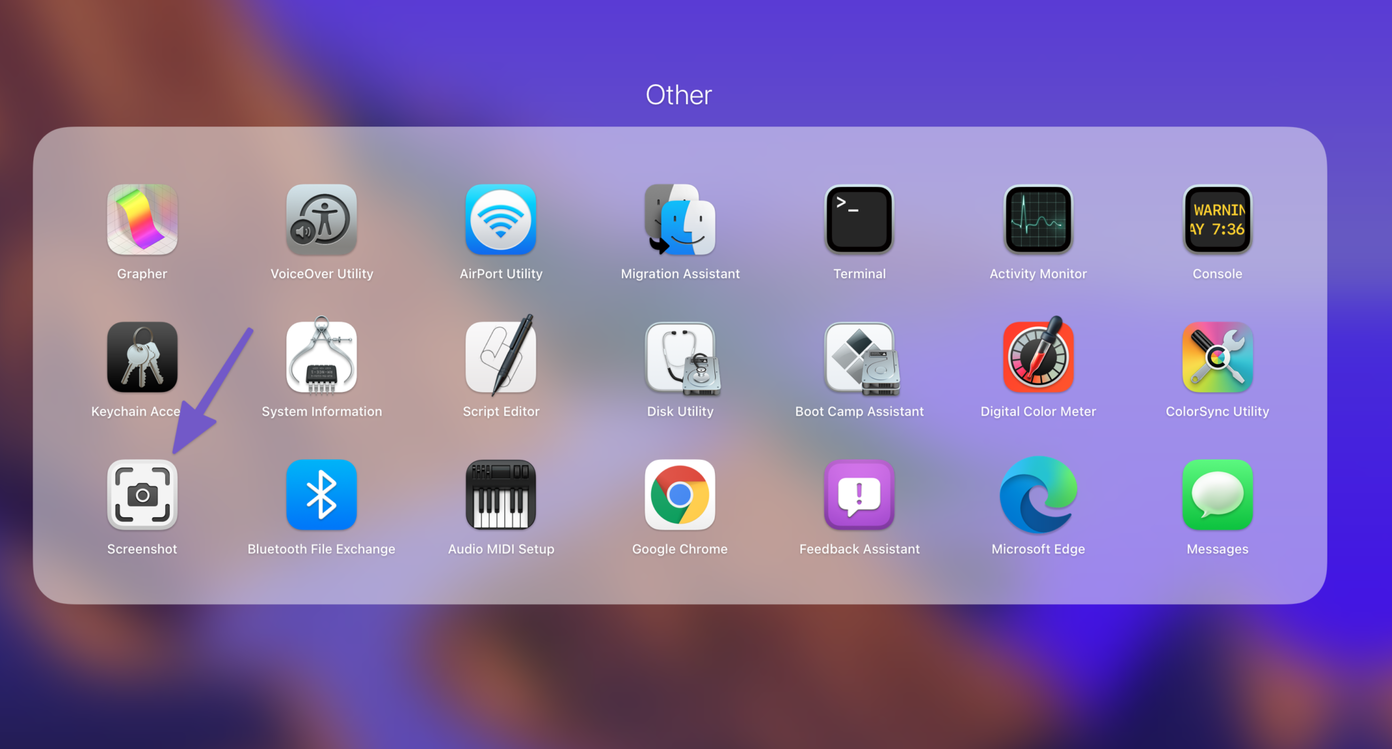Launch VoiceOver Utility
Screen dimensions: 1392x749
(321, 219)
